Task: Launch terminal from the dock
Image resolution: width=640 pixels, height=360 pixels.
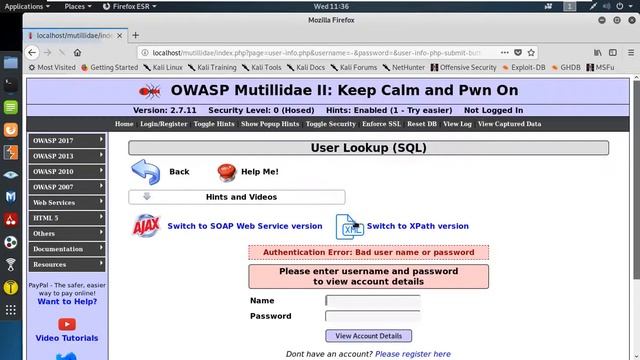Action: point(11,85)
